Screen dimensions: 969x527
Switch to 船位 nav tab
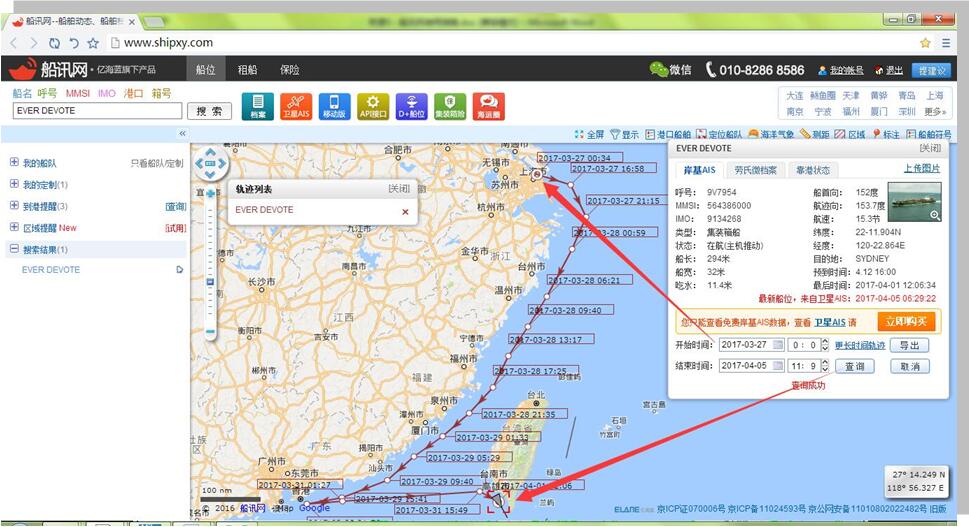point(206,69)
